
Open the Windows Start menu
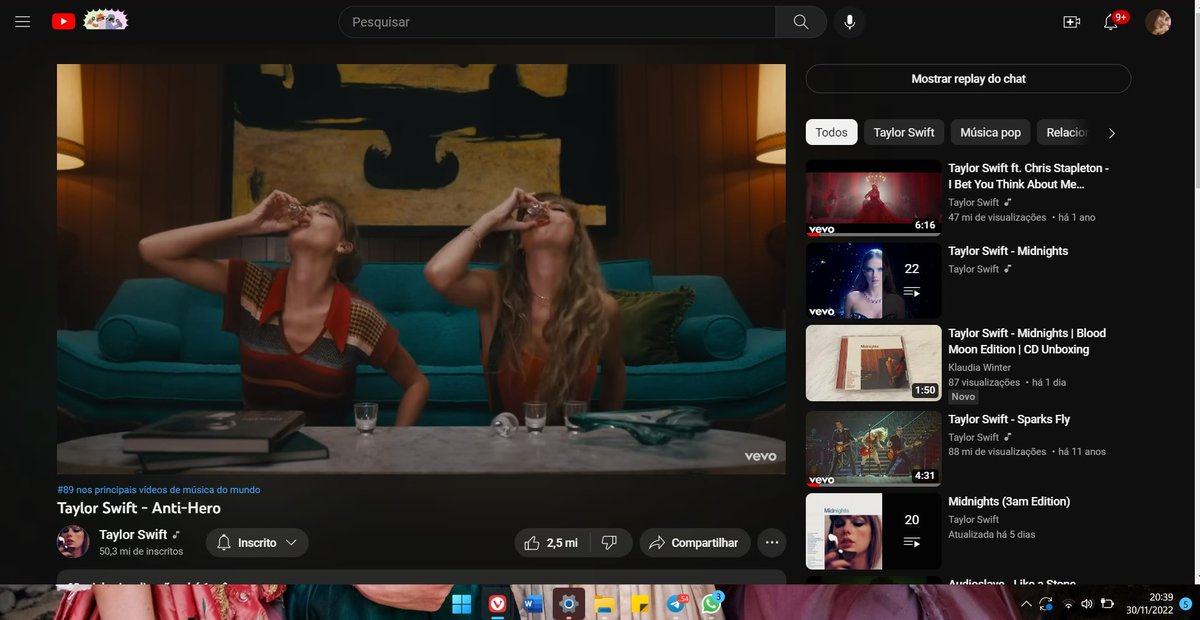coord(462,604)
